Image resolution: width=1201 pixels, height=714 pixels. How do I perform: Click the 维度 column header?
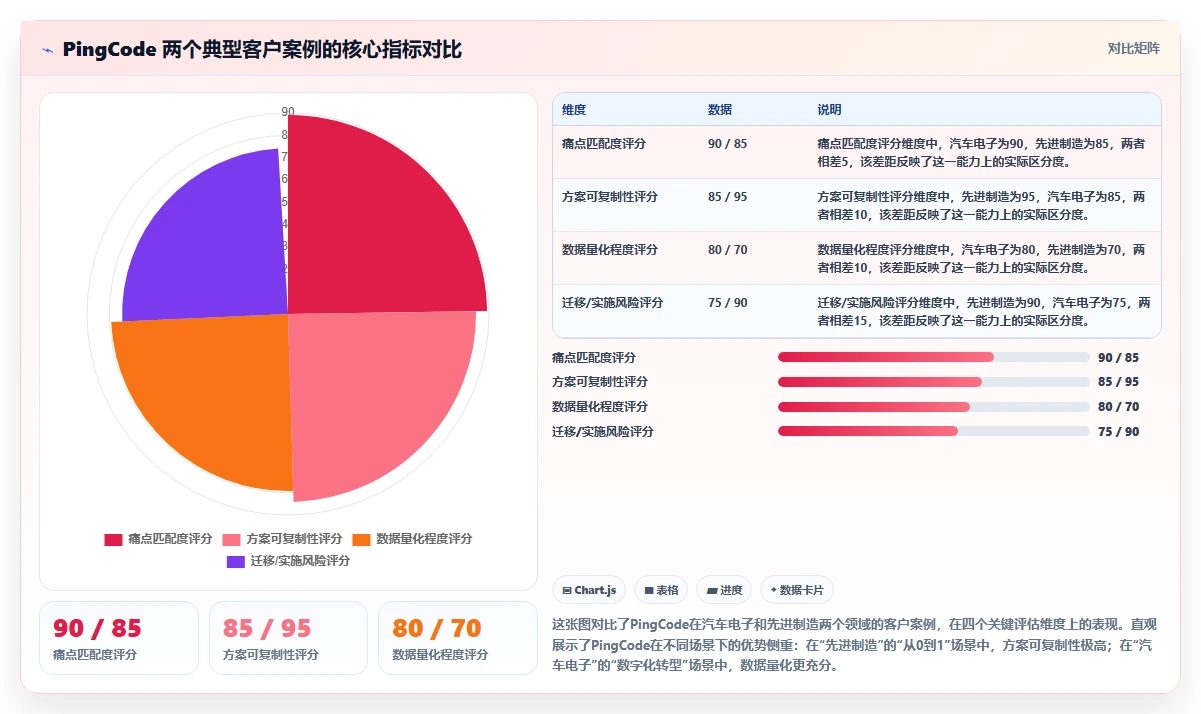click(574, 109)
